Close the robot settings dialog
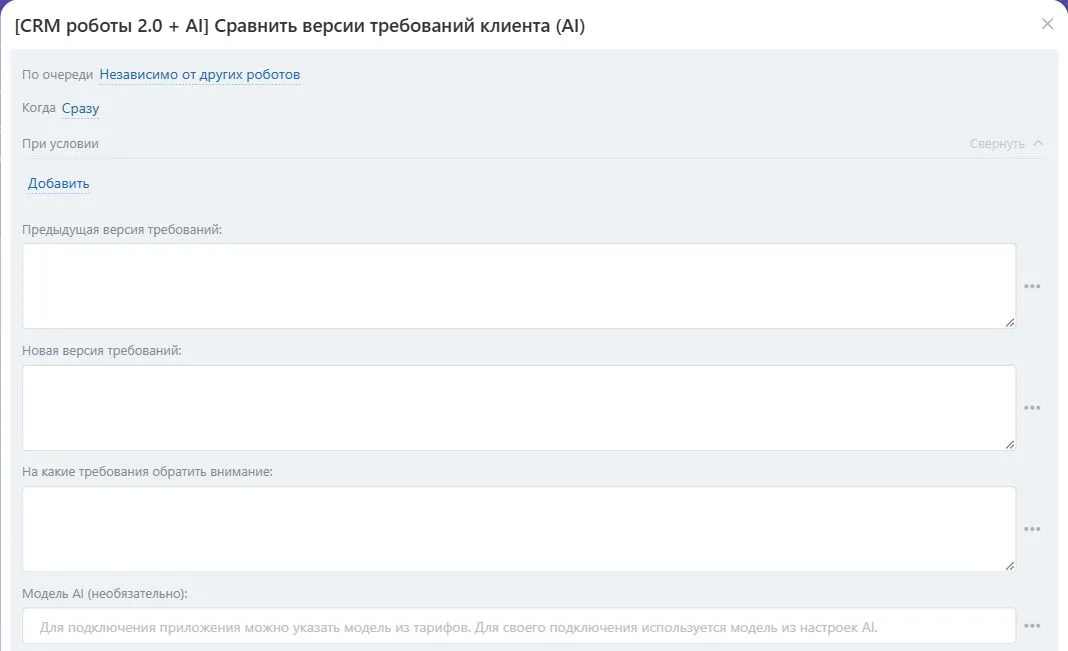This screenshot has width=1068, height=651. click(x=1047, y=25)
